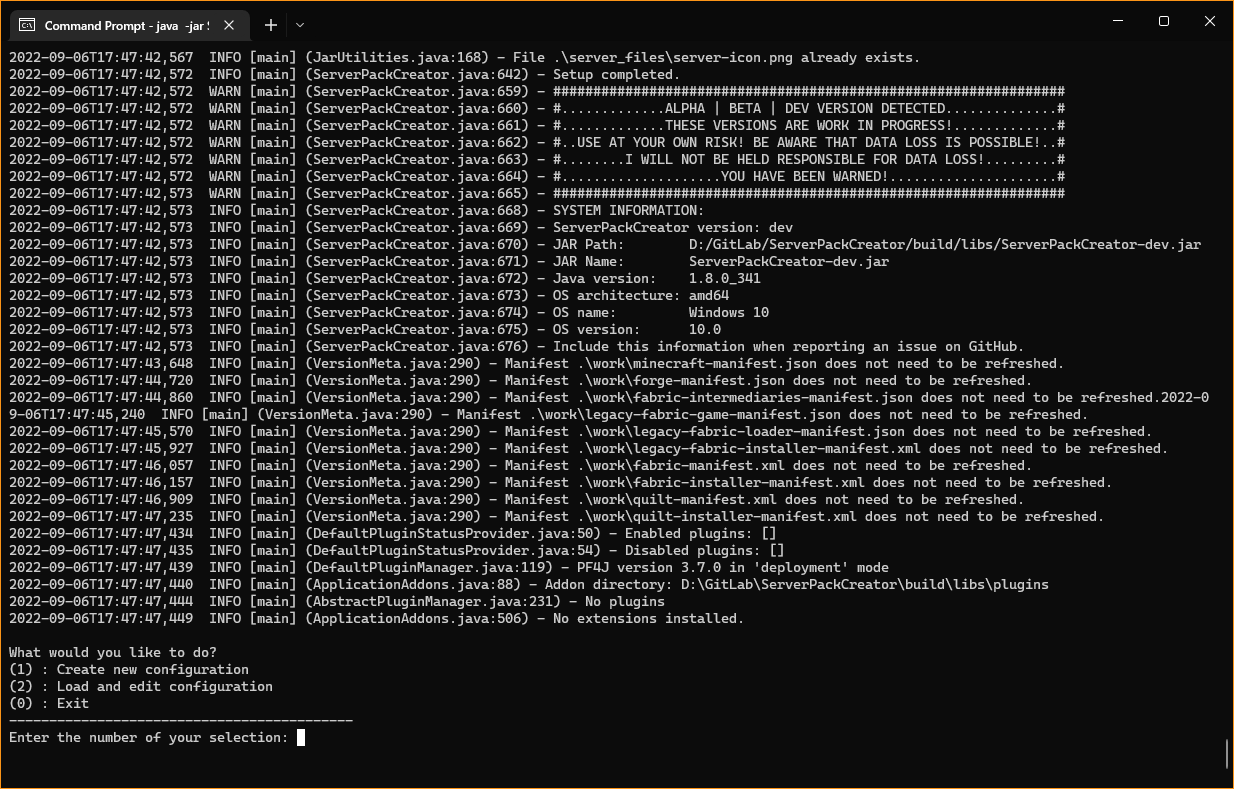Click the 'Enabled plugins: []' log line

(393, 534)
